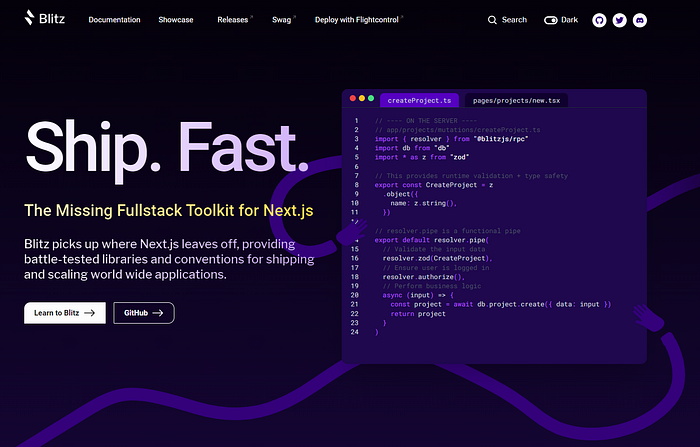Switch to the pages/projects/new.tsx tab
This screenshot has height=447, width=700.
517,100
